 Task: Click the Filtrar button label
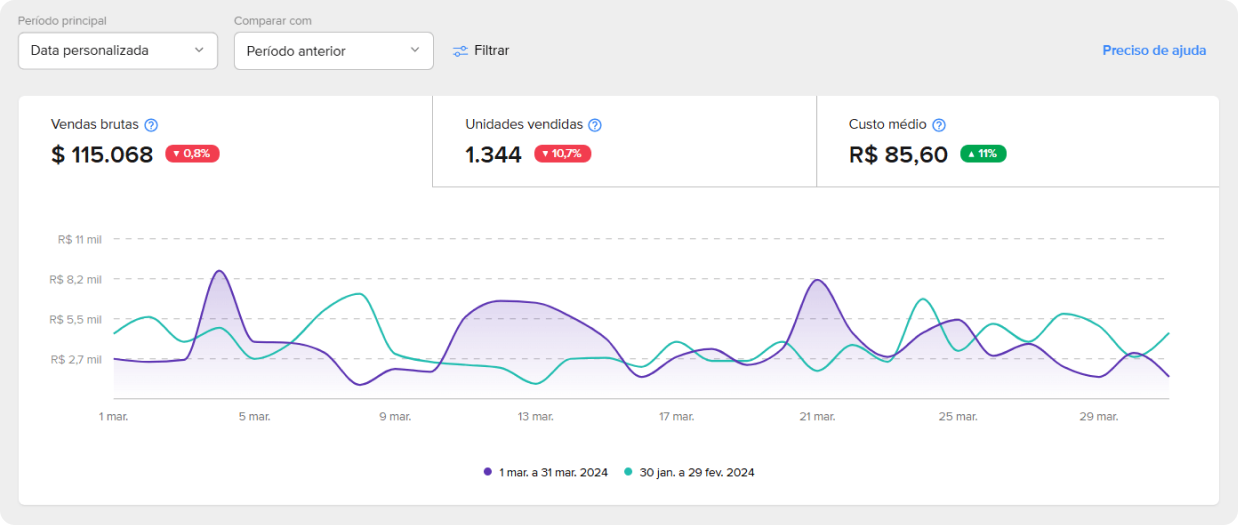coord(491,50)
